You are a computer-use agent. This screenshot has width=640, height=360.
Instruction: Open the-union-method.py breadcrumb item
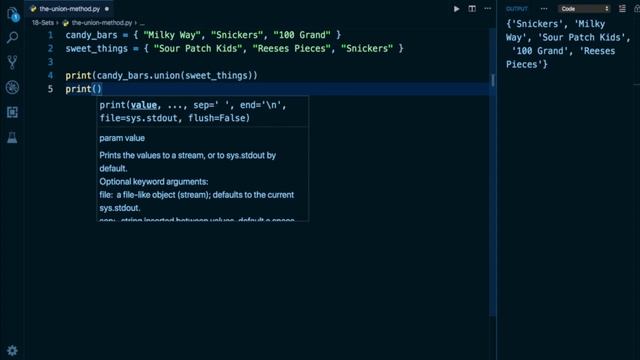point(102,23)
